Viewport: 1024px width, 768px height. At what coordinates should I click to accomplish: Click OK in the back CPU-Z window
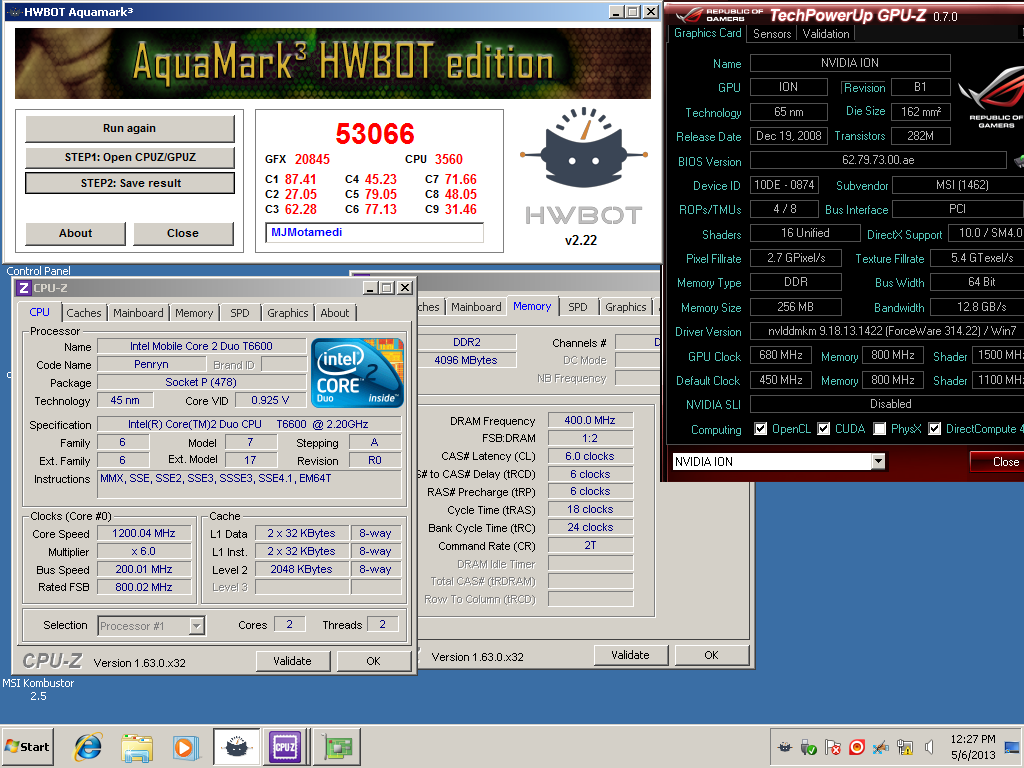[711, 655]
